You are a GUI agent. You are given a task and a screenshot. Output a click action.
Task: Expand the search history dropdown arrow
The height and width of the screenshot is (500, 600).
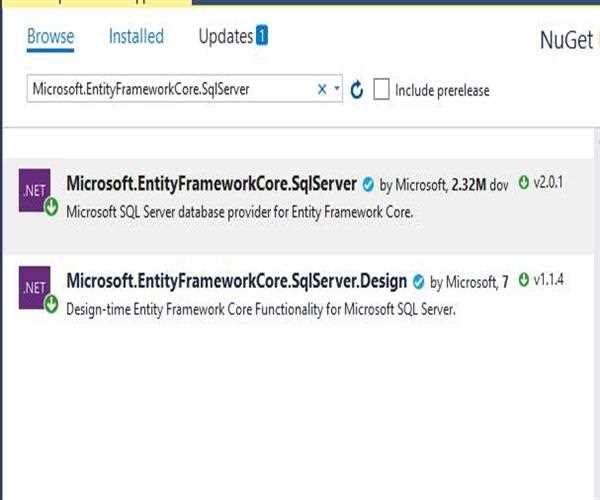337,89
